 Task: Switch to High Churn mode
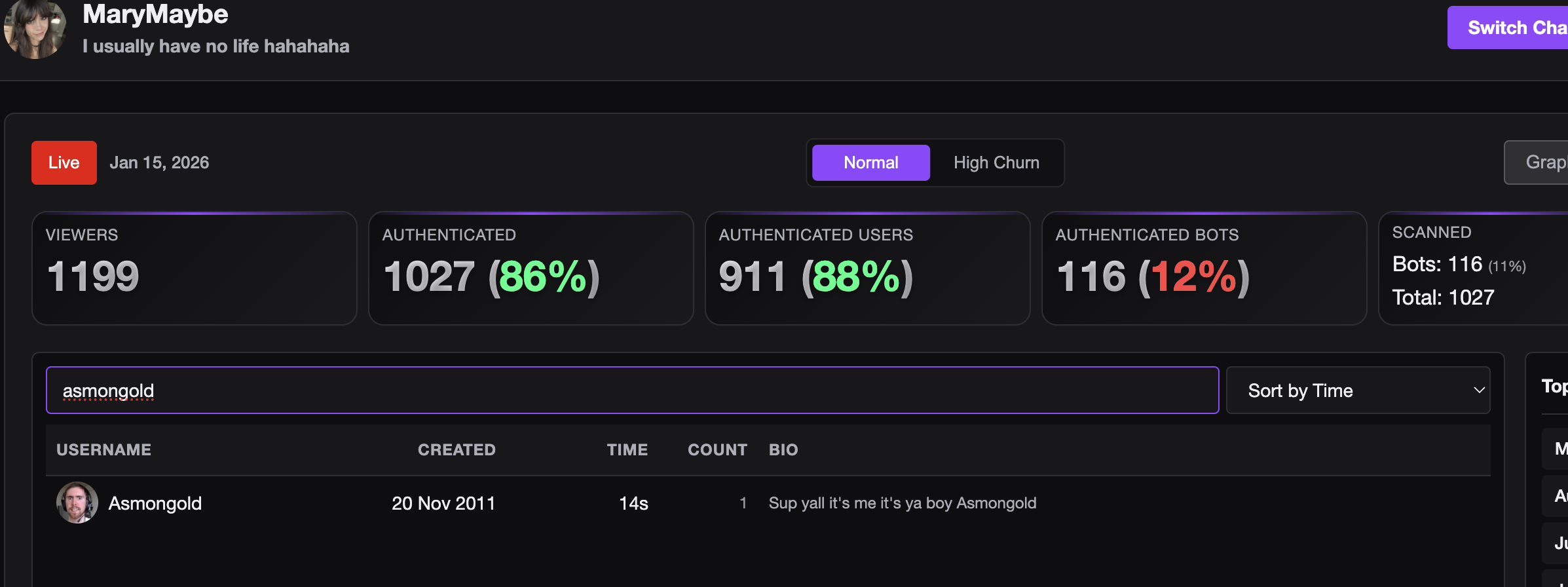pyautogui.click(x=996, y=162)
